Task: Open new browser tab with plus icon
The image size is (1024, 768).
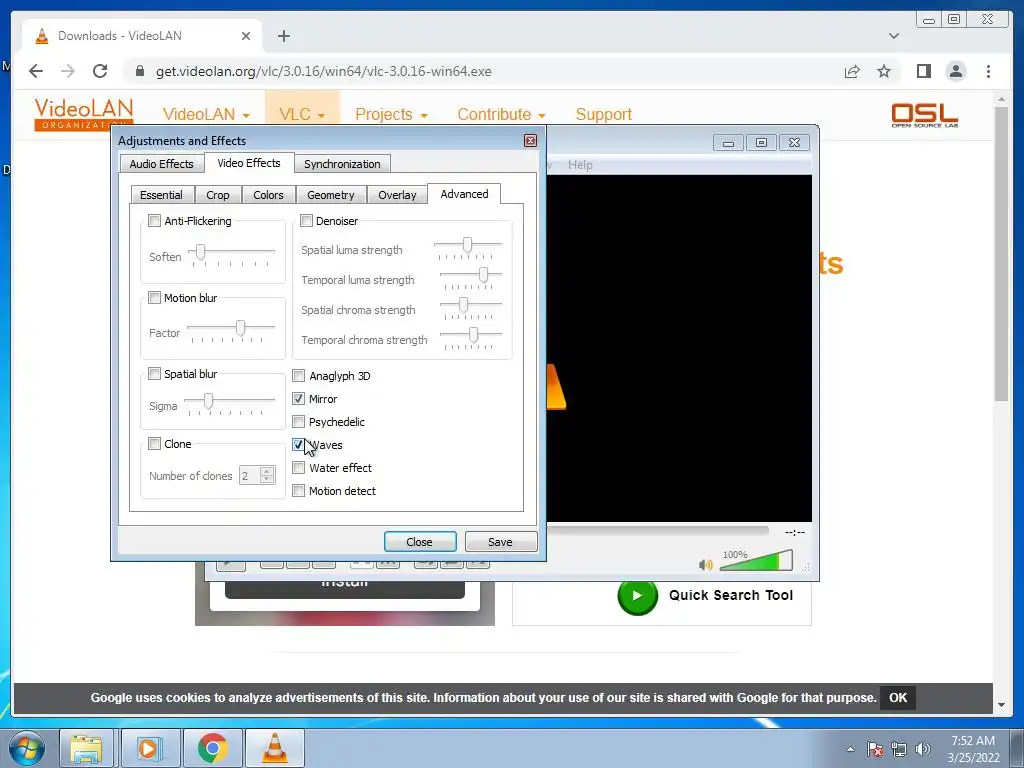Action: (x=283, y=36)
